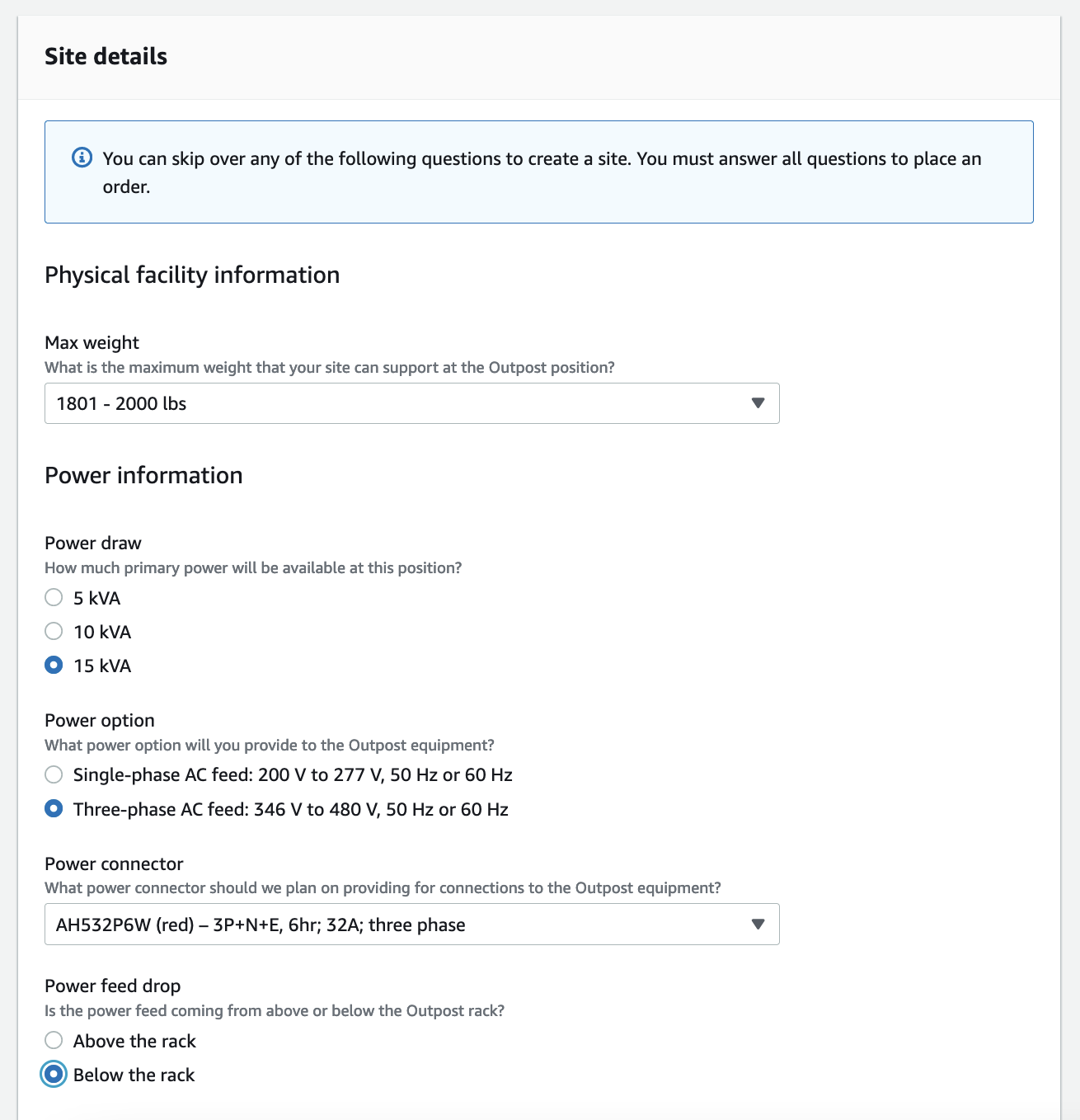1080x1120 pixels.
Task: Click the Site details panel heading
Action: click(x=106, y=56)
